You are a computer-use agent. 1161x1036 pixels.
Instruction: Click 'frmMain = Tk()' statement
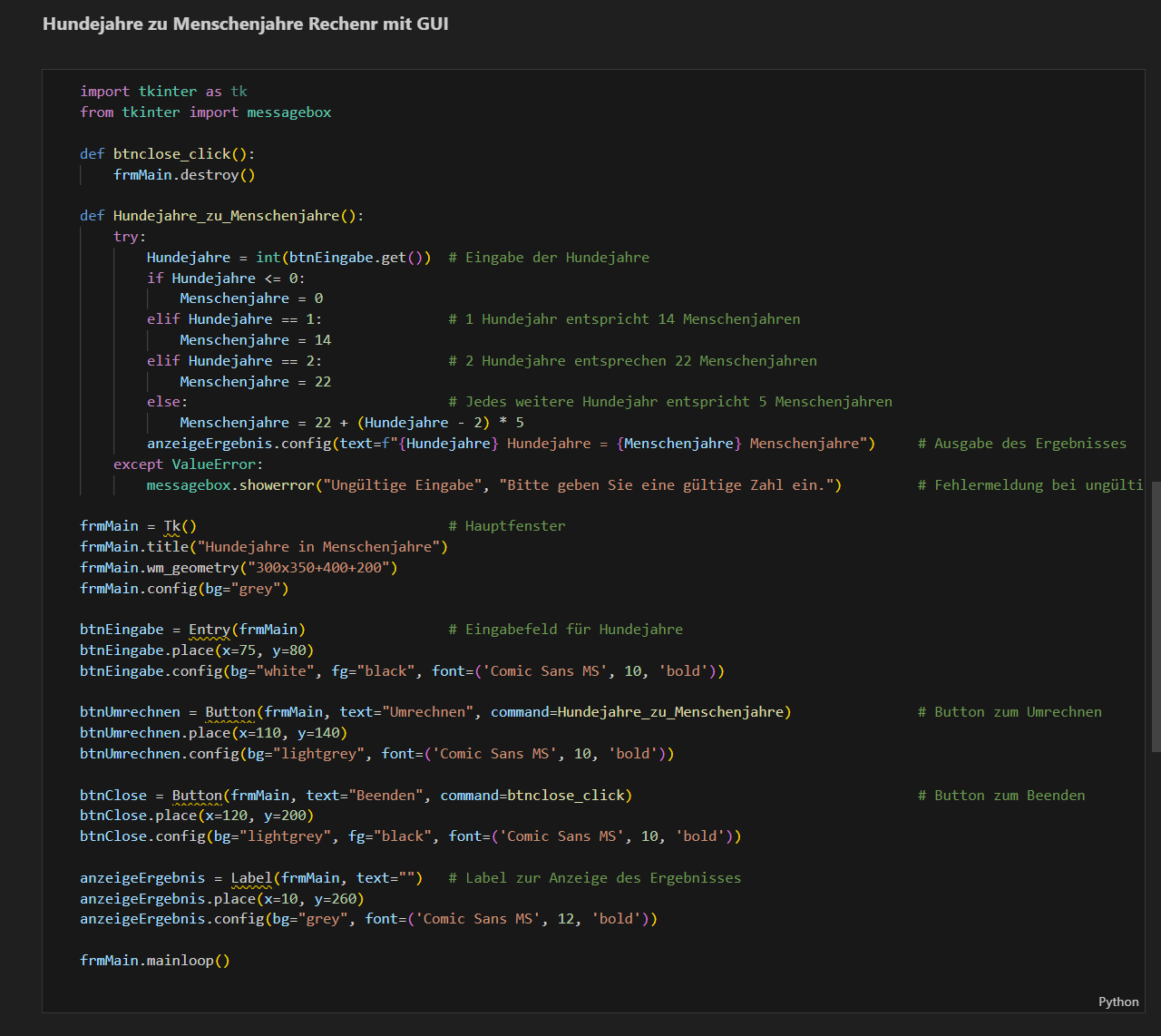point(138,526)
